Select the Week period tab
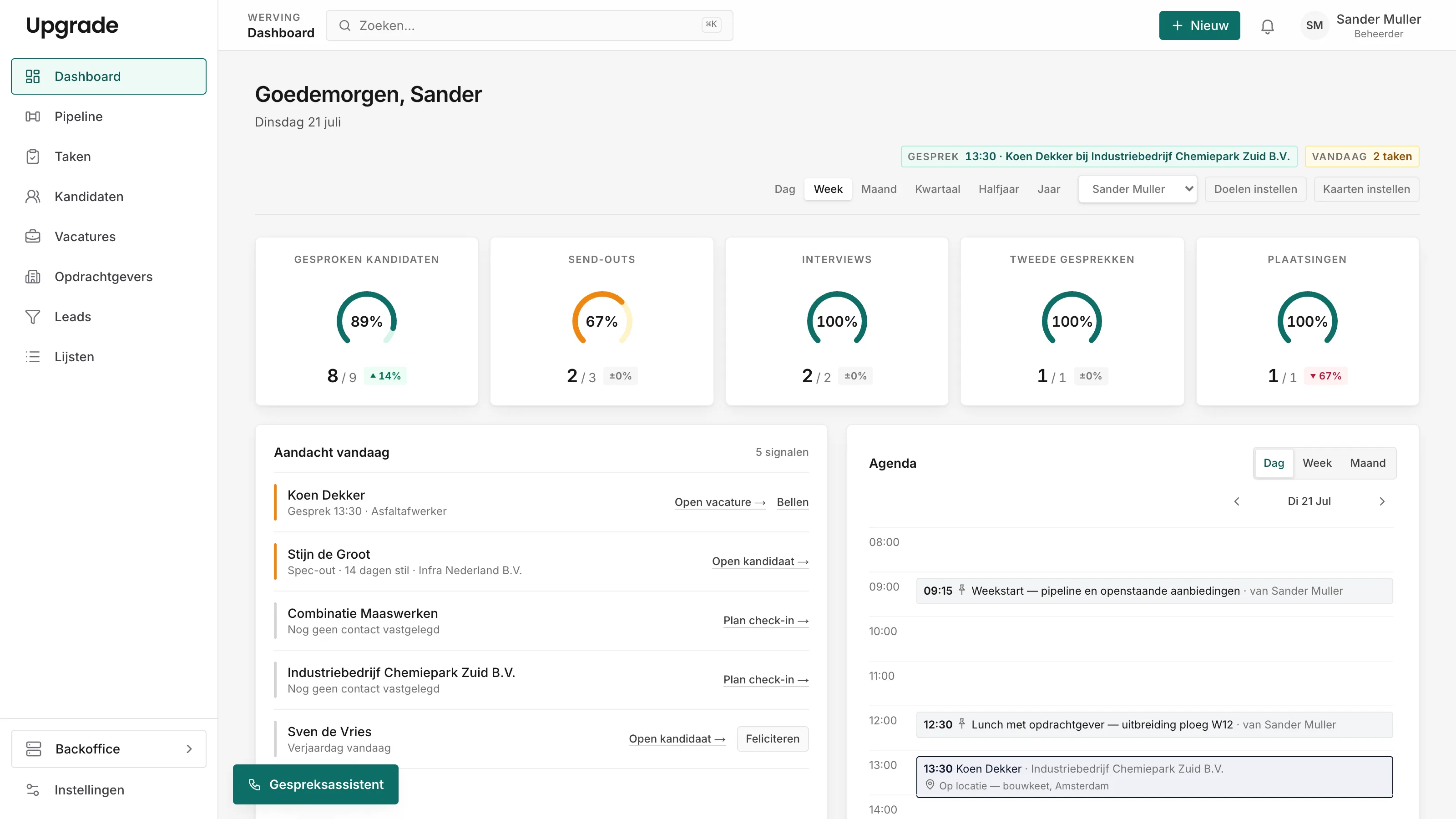Image resolution: width=1456 pixels, height=819 pixels. pyautogui.click(x=828, y=189)
